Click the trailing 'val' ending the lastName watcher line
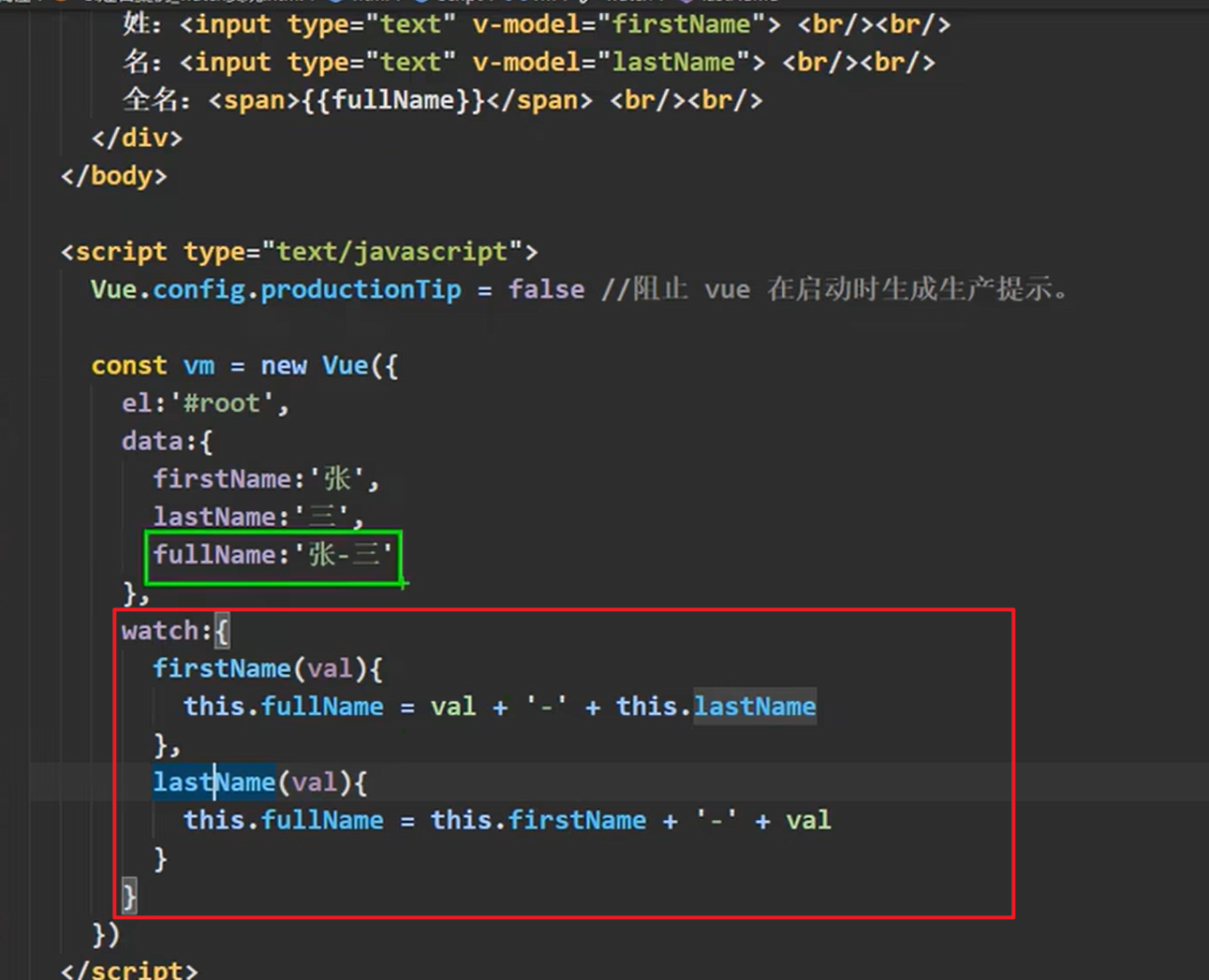 pyautogui.click(x=808, y=821)
